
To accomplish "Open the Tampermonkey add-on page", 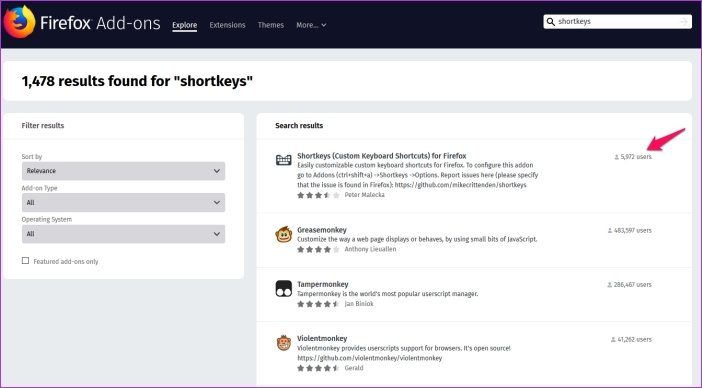I will [323, 284].
